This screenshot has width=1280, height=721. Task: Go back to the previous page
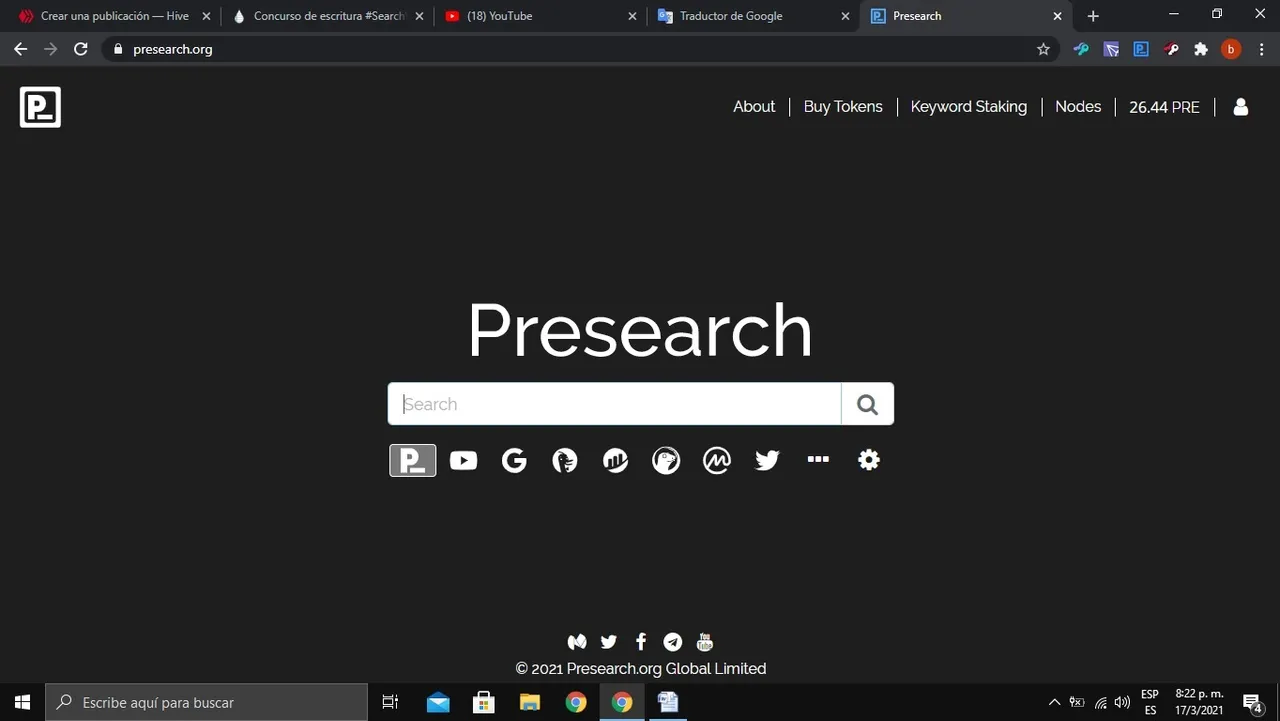coord(20,49)
